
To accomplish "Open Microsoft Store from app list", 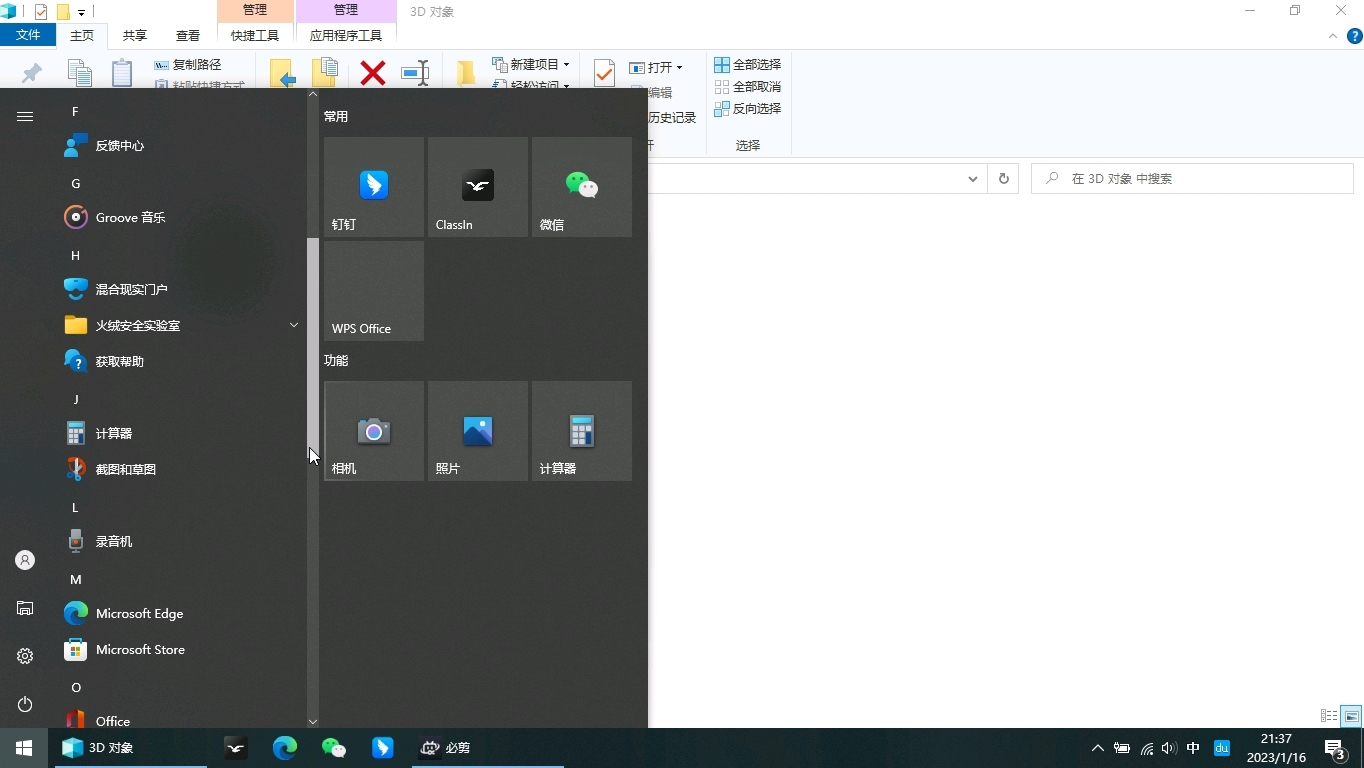I will click(180, 649).
